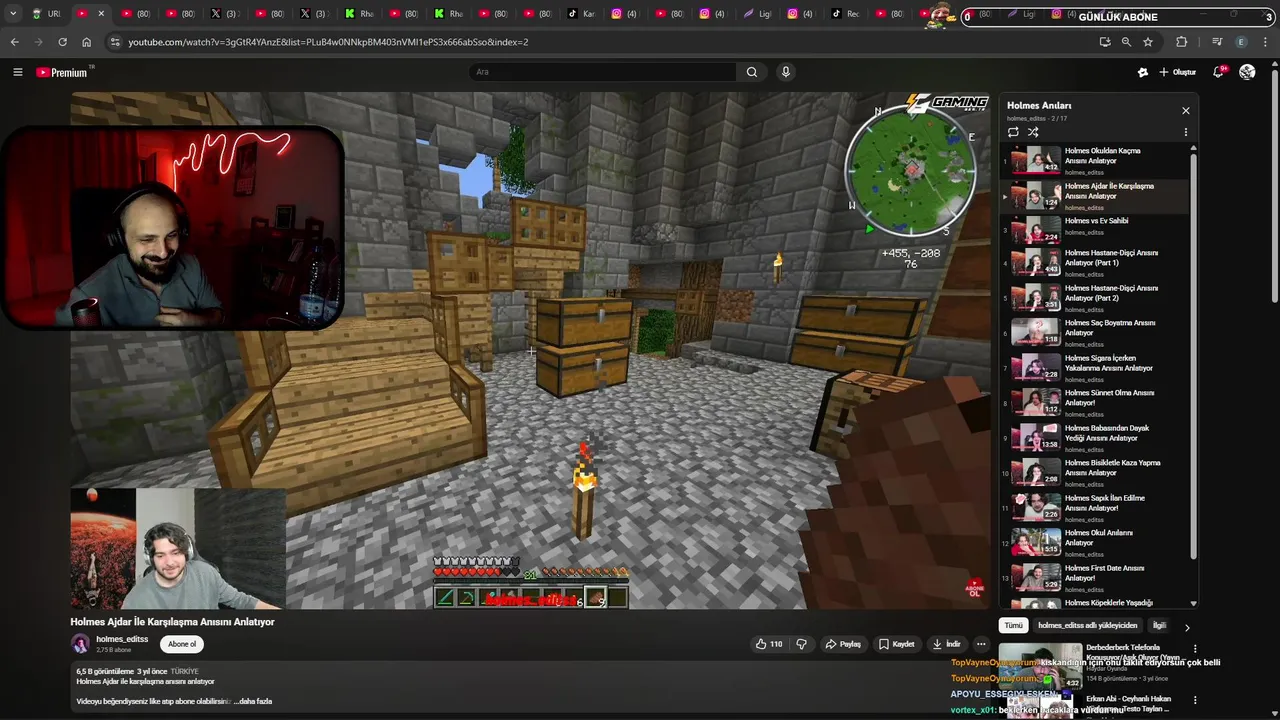Viewport: 1280px width, 720px height.
Task: Click the site info icon in address bar
Action: [x=115, y=42]
